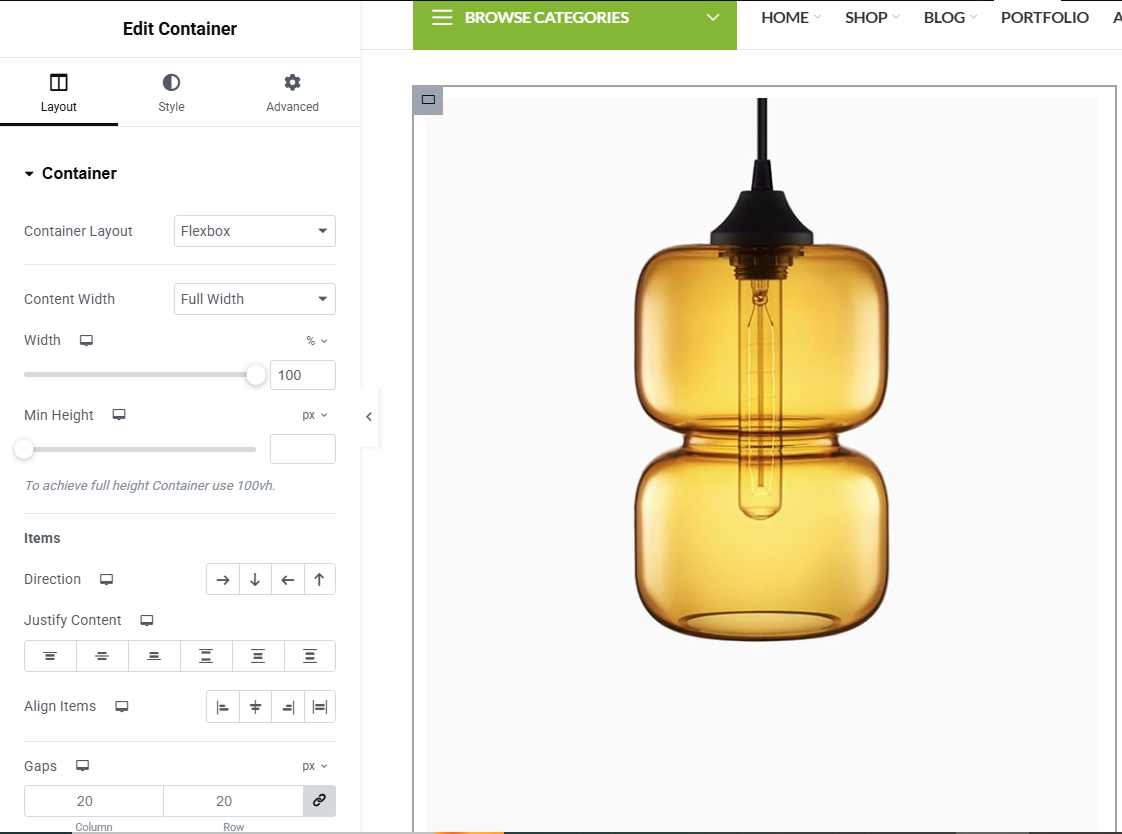Click the Browse Categories label
Viewport: 1122px width, 834px height.
pyautogui.click(x=547, y=17)
